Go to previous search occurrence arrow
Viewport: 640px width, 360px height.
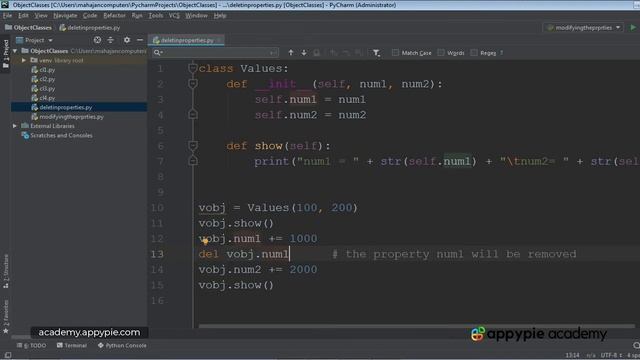291,53
